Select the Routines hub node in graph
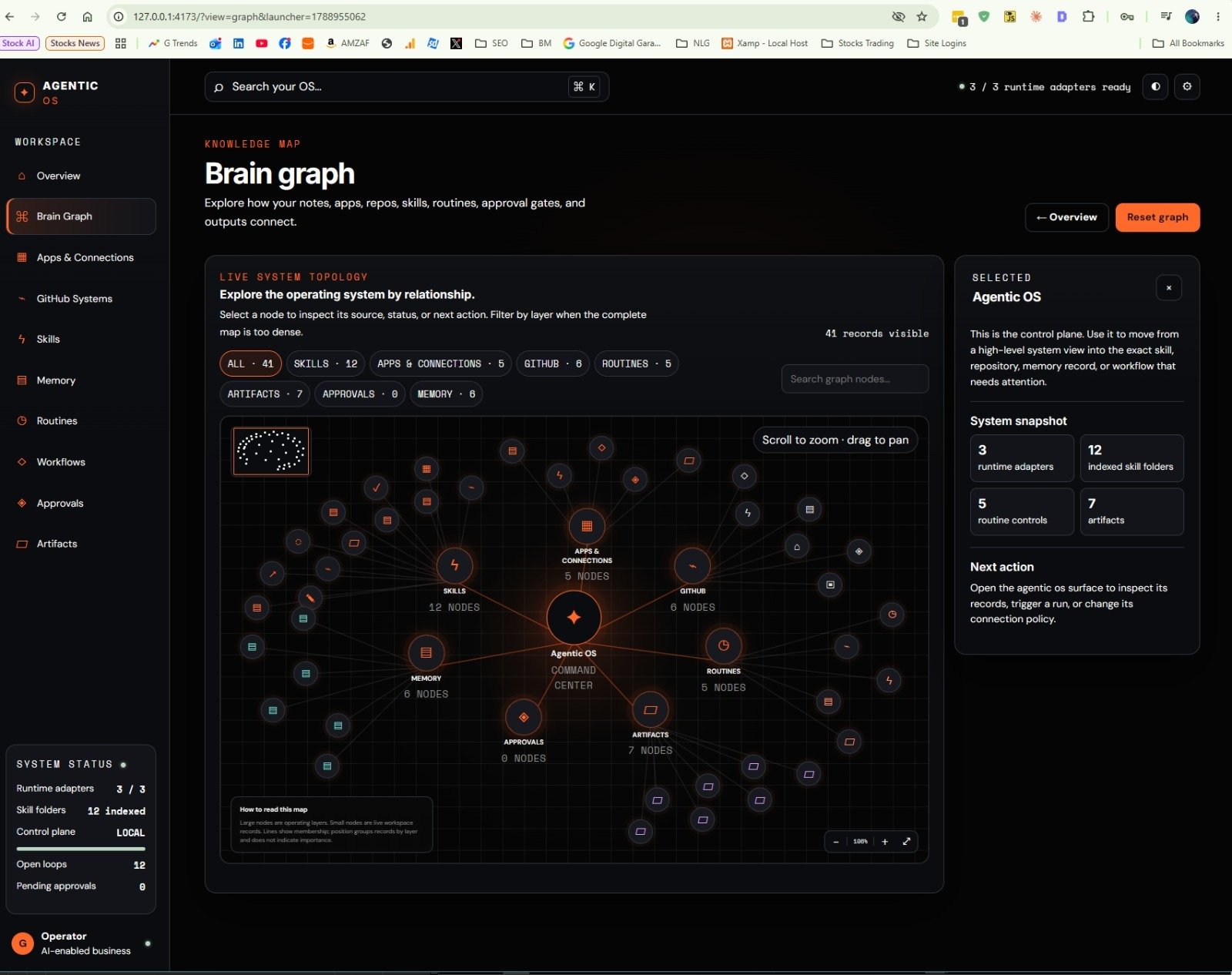This screenshot has width=1232, height=975. tap(723, 645)
